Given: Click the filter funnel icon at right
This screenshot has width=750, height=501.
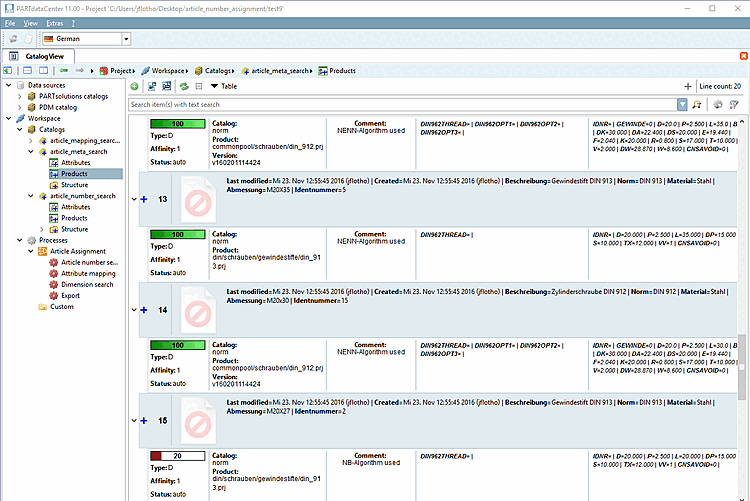Looking at the screenshot, I should tap(736, 104).
